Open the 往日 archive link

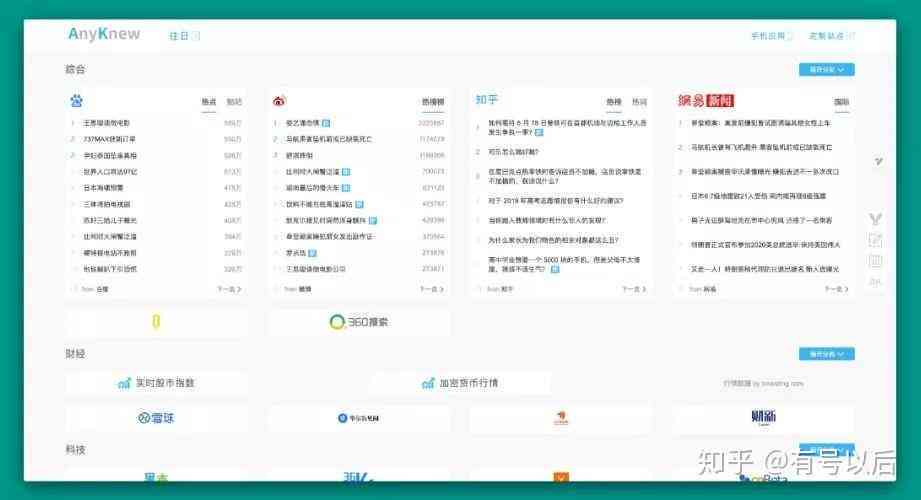184,36
